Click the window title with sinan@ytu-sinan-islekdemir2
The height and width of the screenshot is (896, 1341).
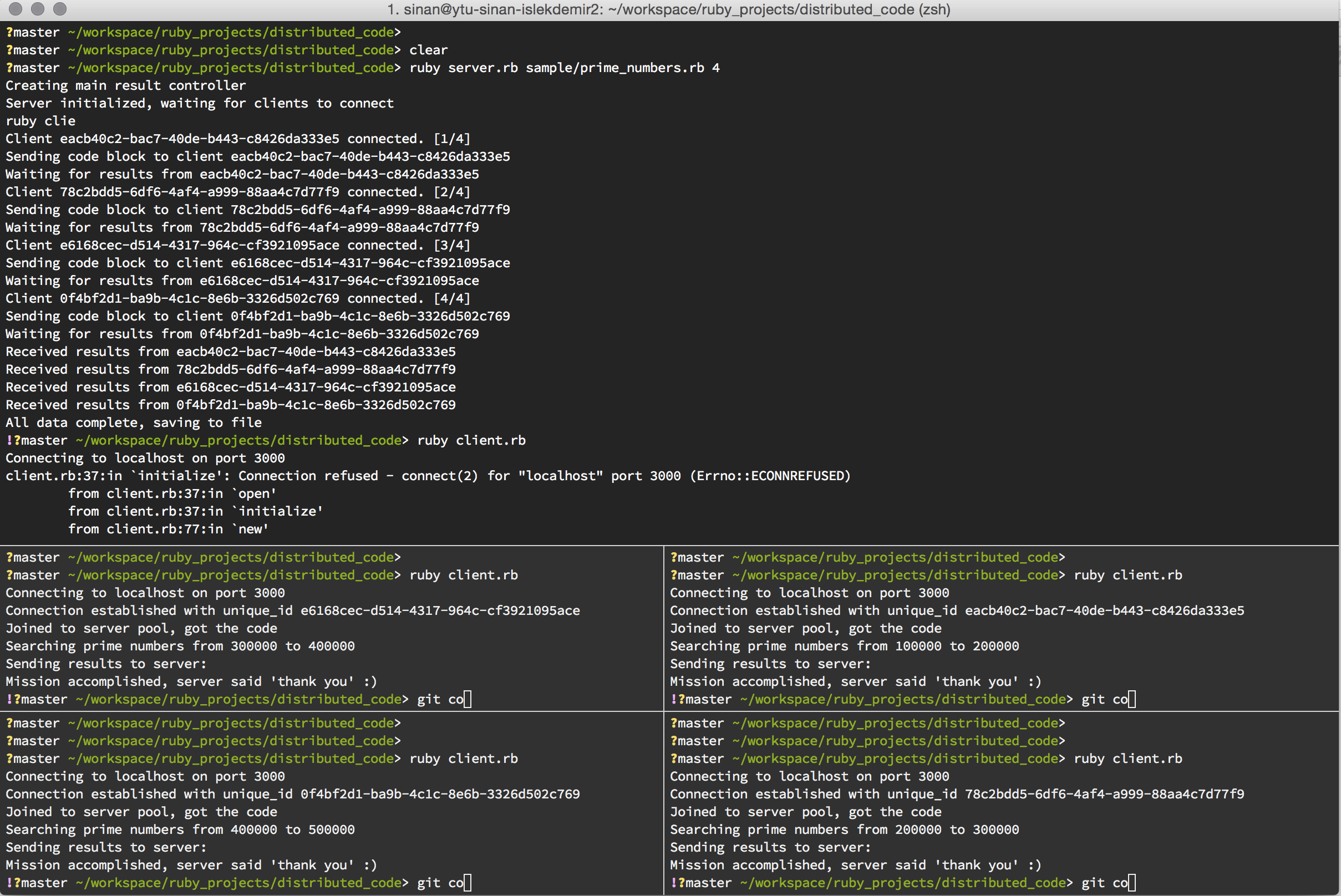tap(669, 9)
